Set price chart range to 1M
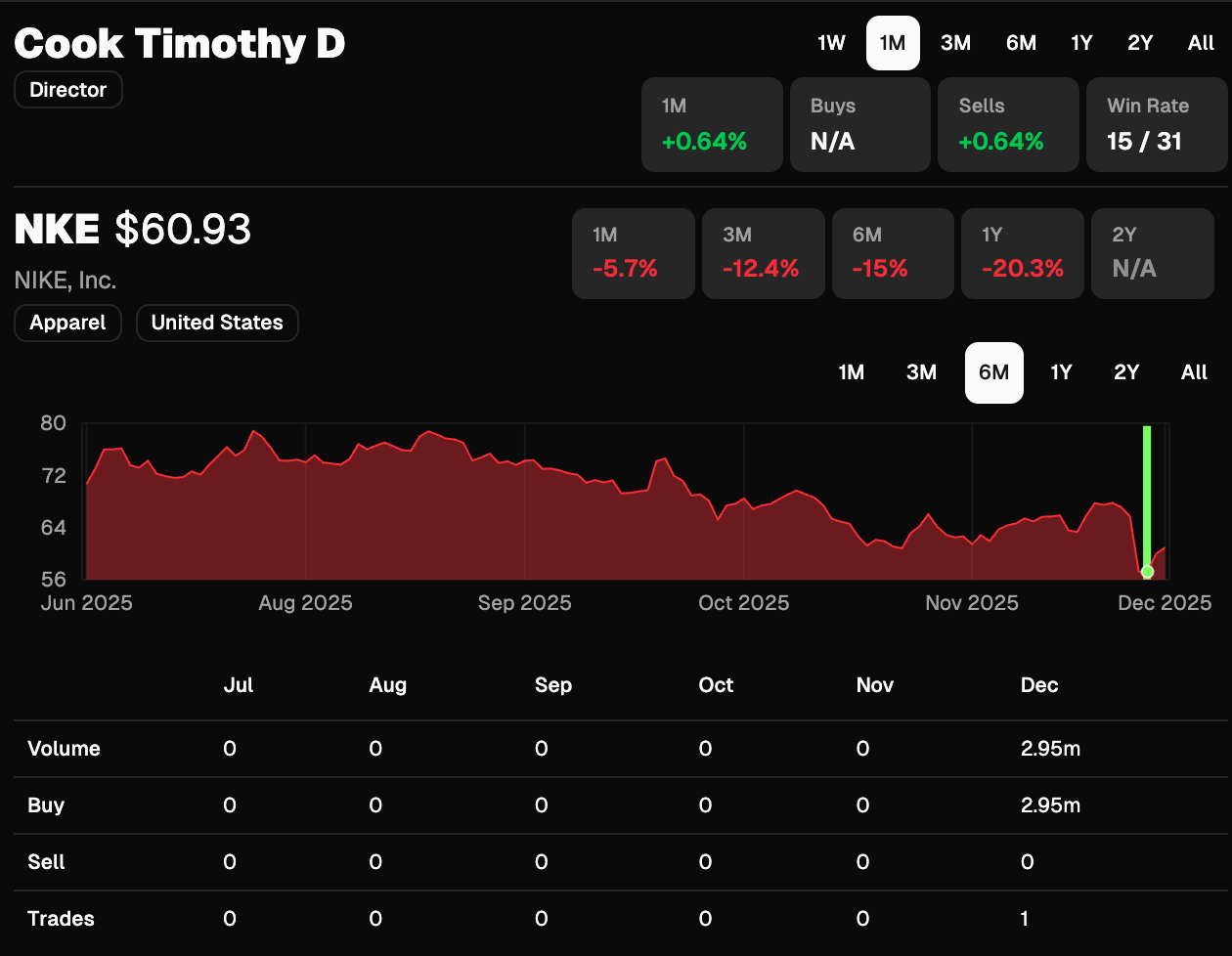Viewport: 1232px width, 956px height. [x=851, y=372]
